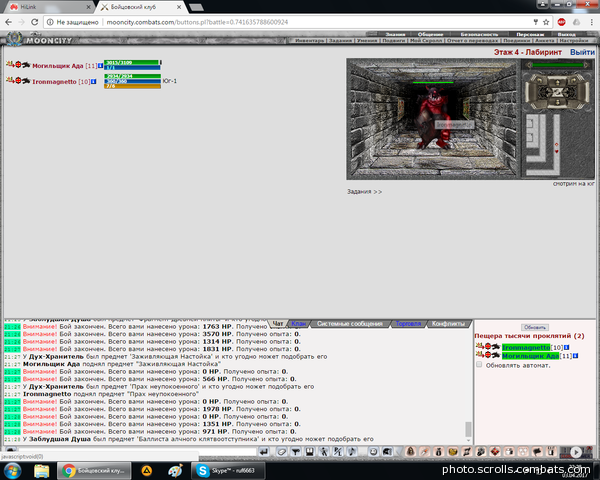Open the 'Умения' submenu link
Viewport: 600px width, 480px height.
[x=367, y=41]
